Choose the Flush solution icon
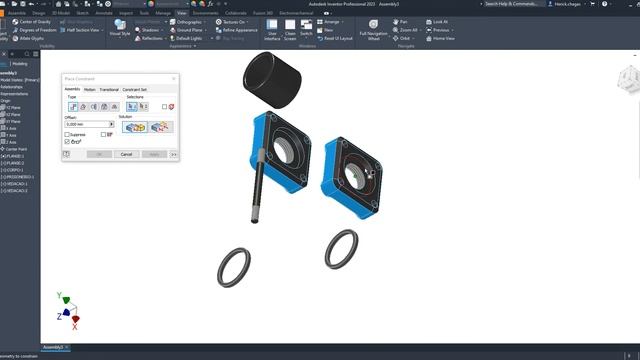The width and height of the screenshot is (640, 360). (x=160, y=127)
